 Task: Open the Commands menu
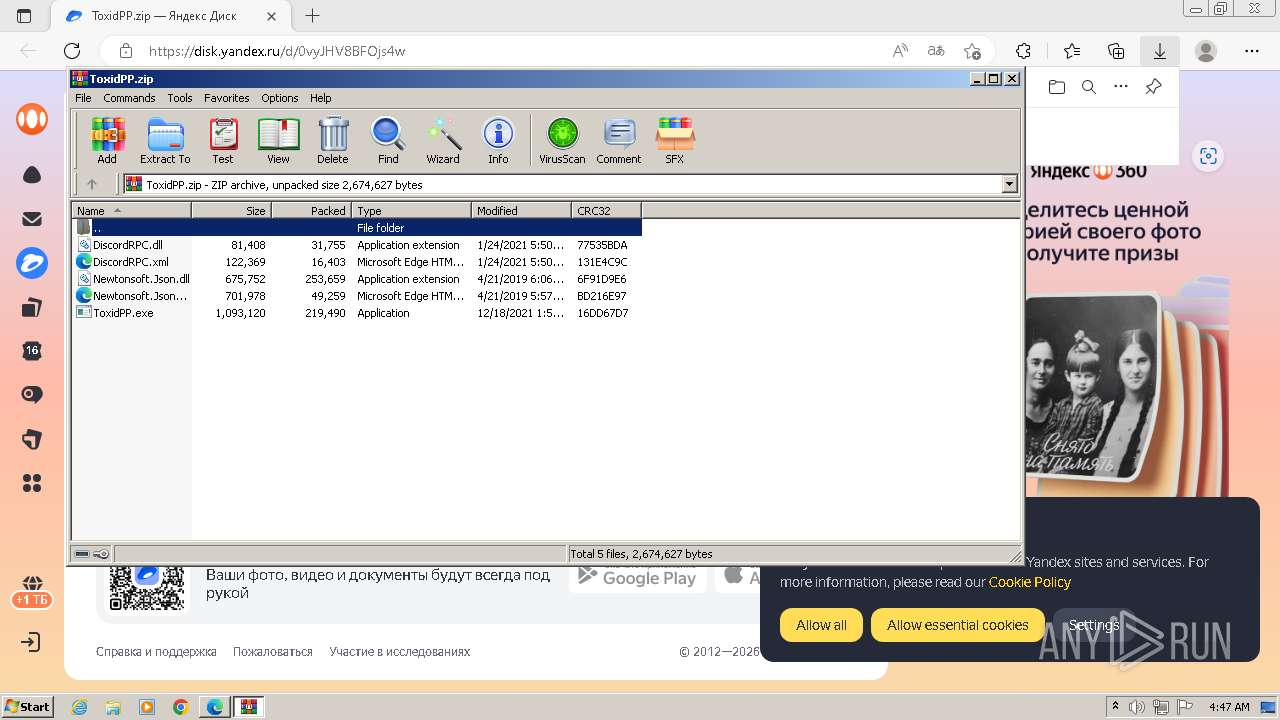pos(129,98)
